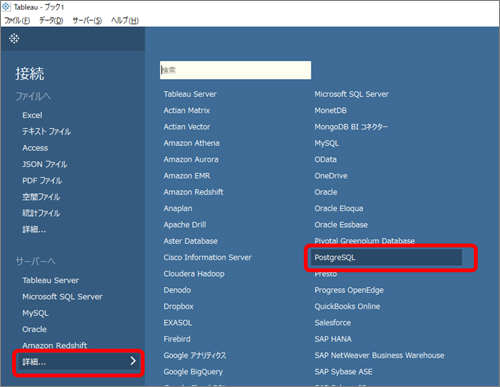Select Salesforce connector
Image resolution: width=500 pixels, height=387 pixels.
click(332, 323)
